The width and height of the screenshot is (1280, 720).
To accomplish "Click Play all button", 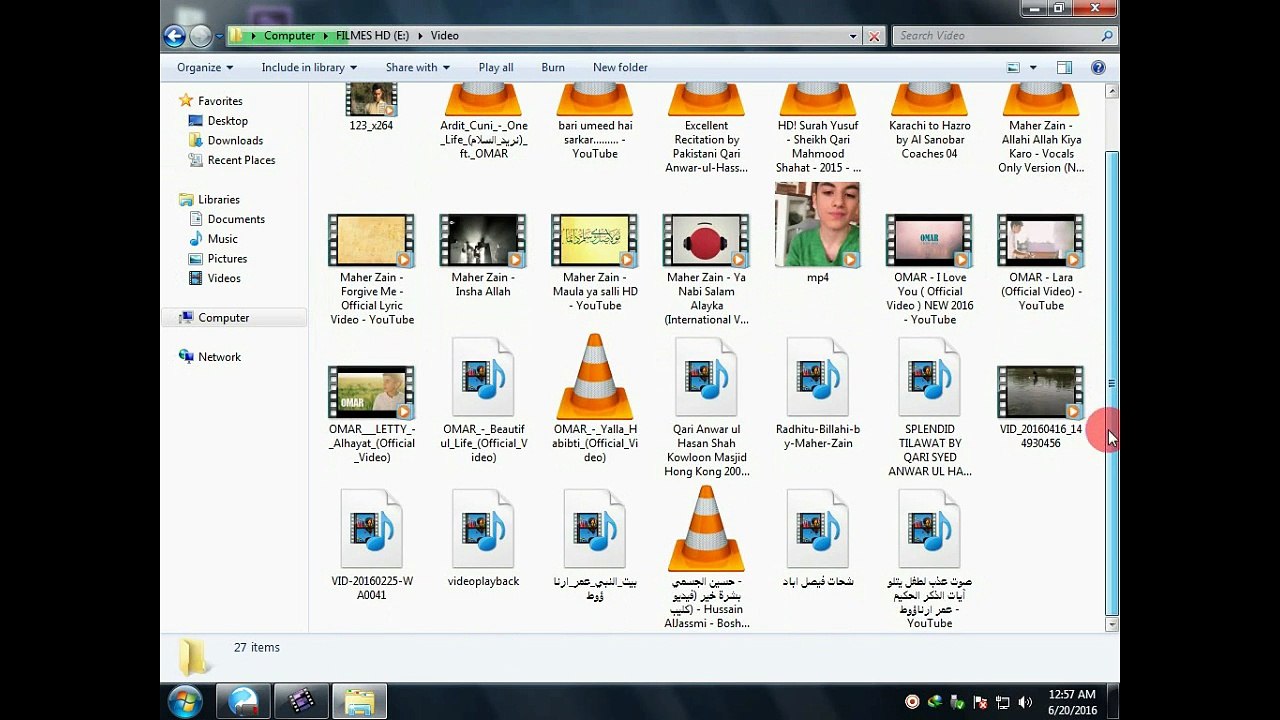I will pyautogui.click(x=496, y=67).
